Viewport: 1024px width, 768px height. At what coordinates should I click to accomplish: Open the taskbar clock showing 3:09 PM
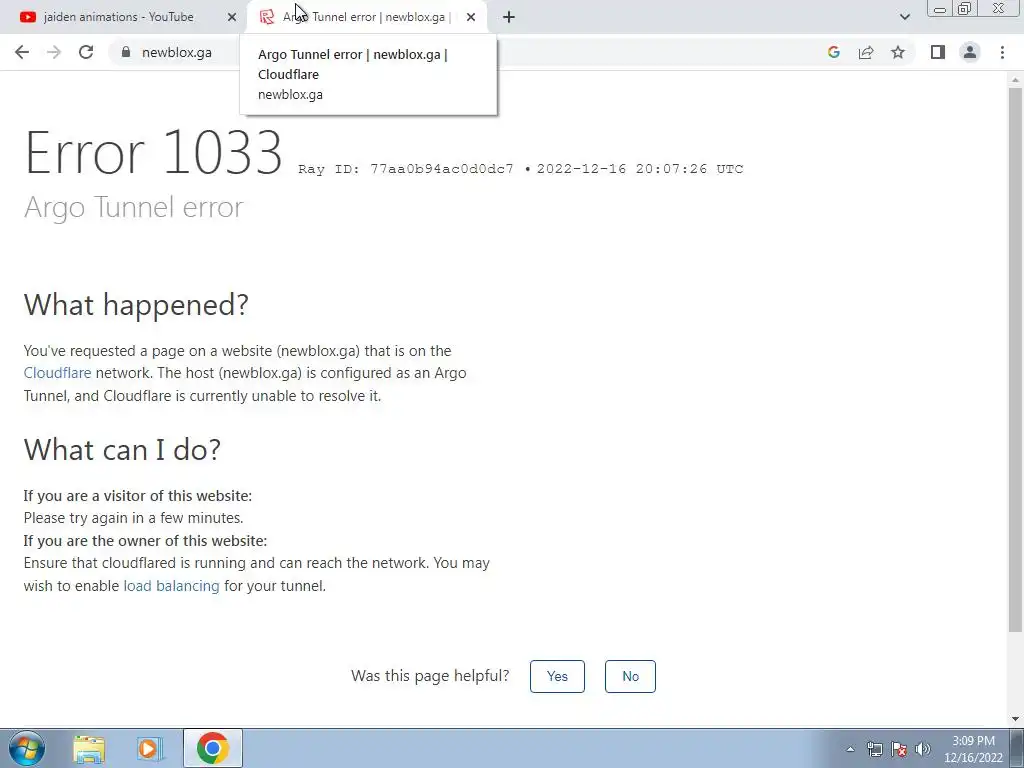point(973,749)
